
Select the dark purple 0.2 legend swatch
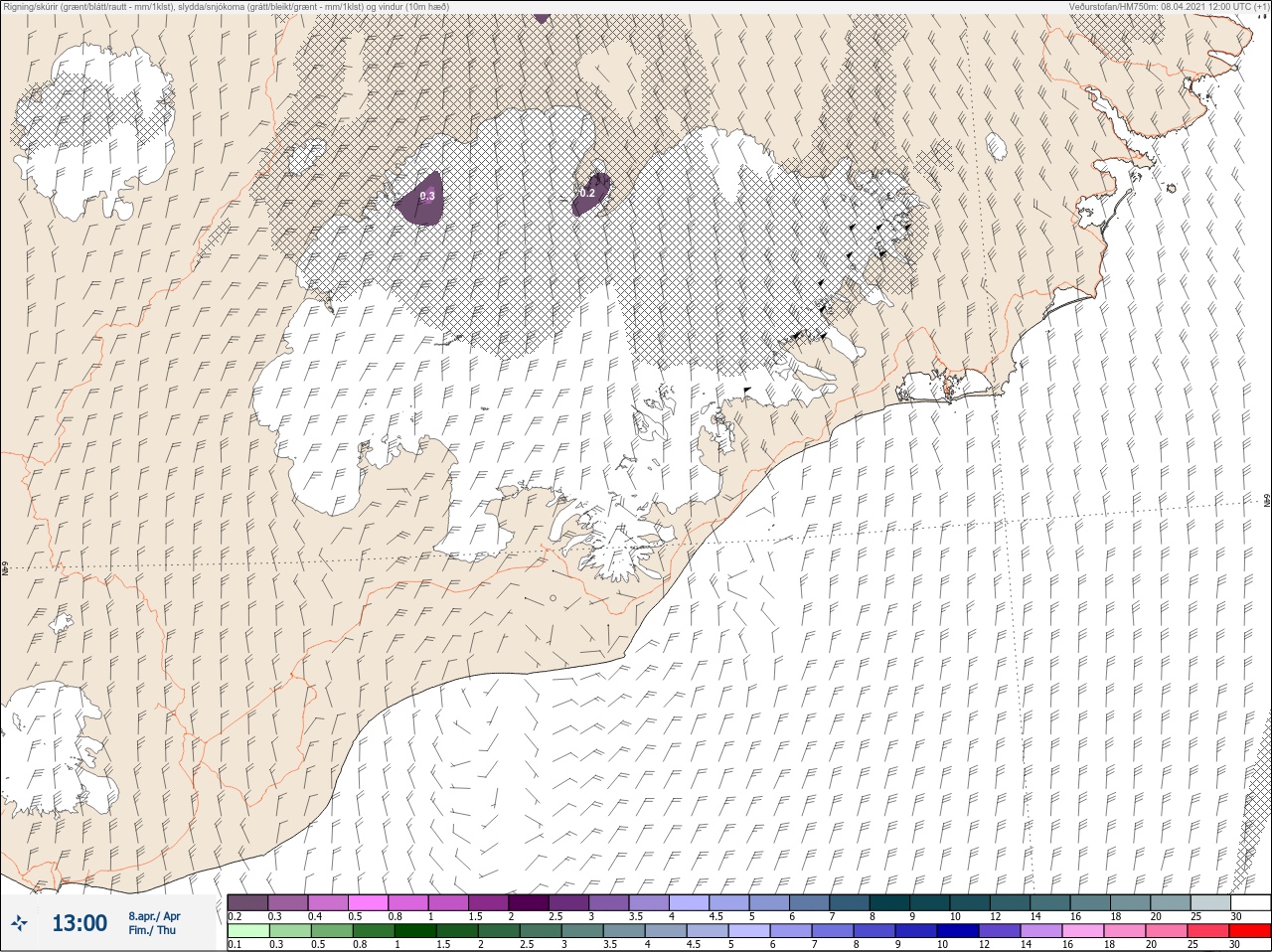tap(247, 902)
